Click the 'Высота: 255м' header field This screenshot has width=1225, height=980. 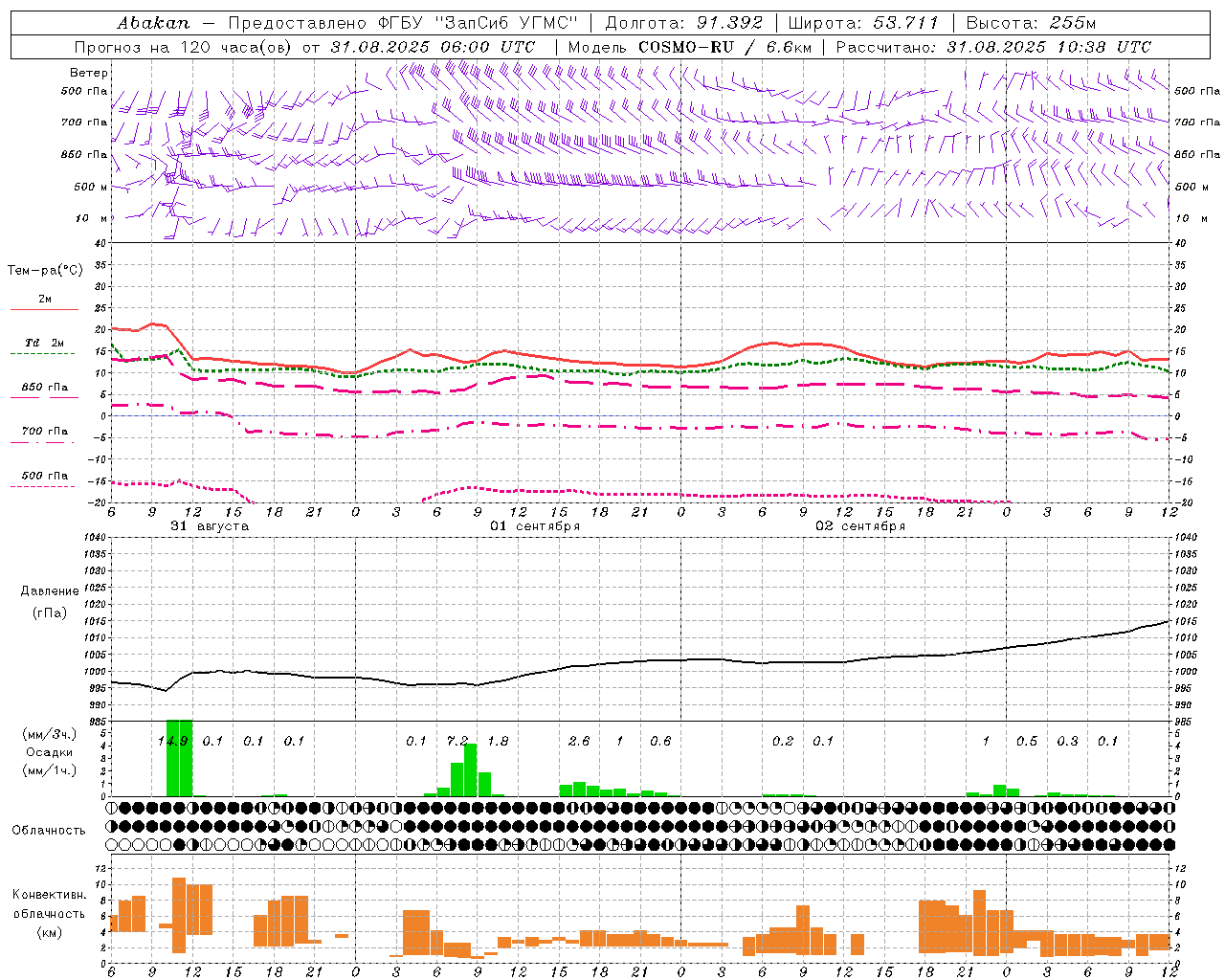coord(1031,22)
